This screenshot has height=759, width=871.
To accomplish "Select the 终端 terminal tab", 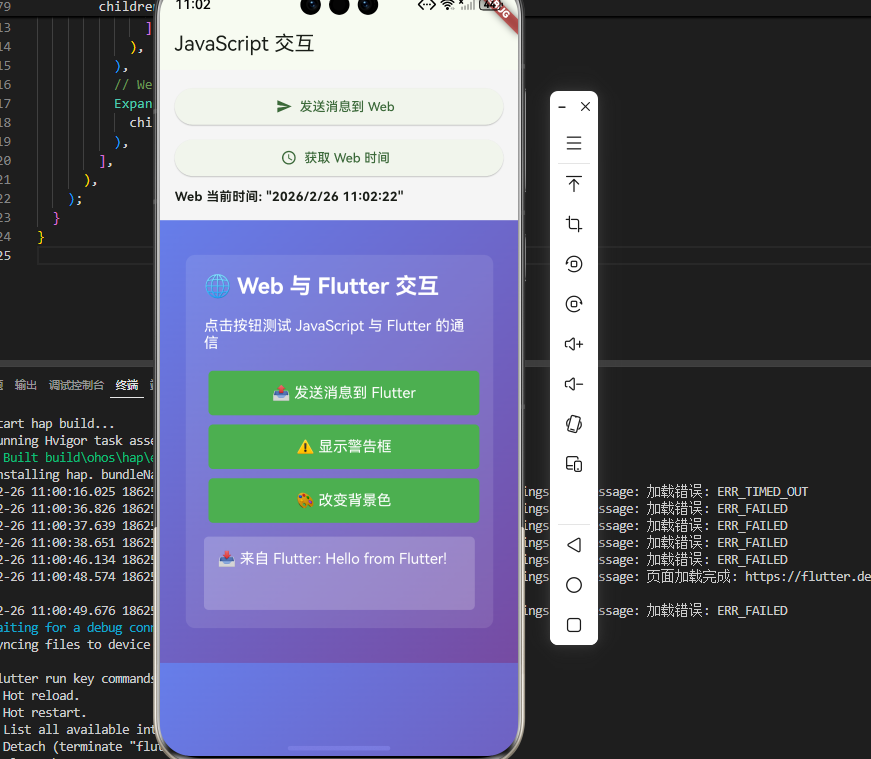I will 127,385.
